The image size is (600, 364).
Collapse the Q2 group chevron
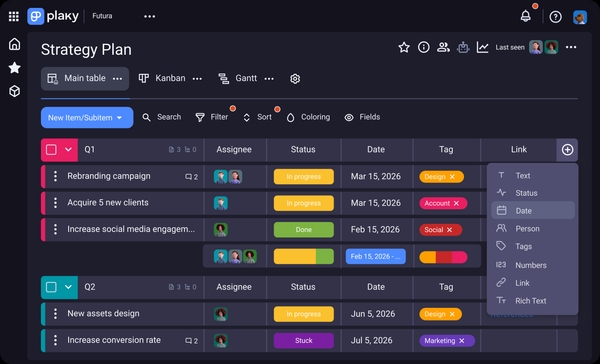click(x=68, y=287)
